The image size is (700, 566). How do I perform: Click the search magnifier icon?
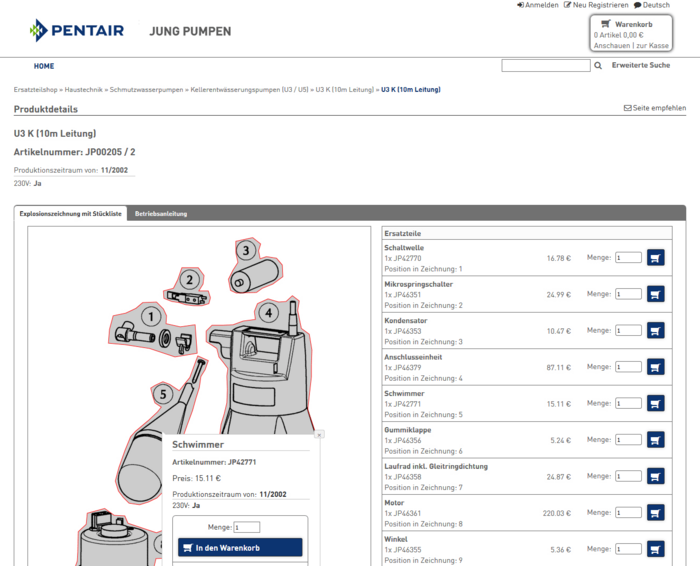598,66
